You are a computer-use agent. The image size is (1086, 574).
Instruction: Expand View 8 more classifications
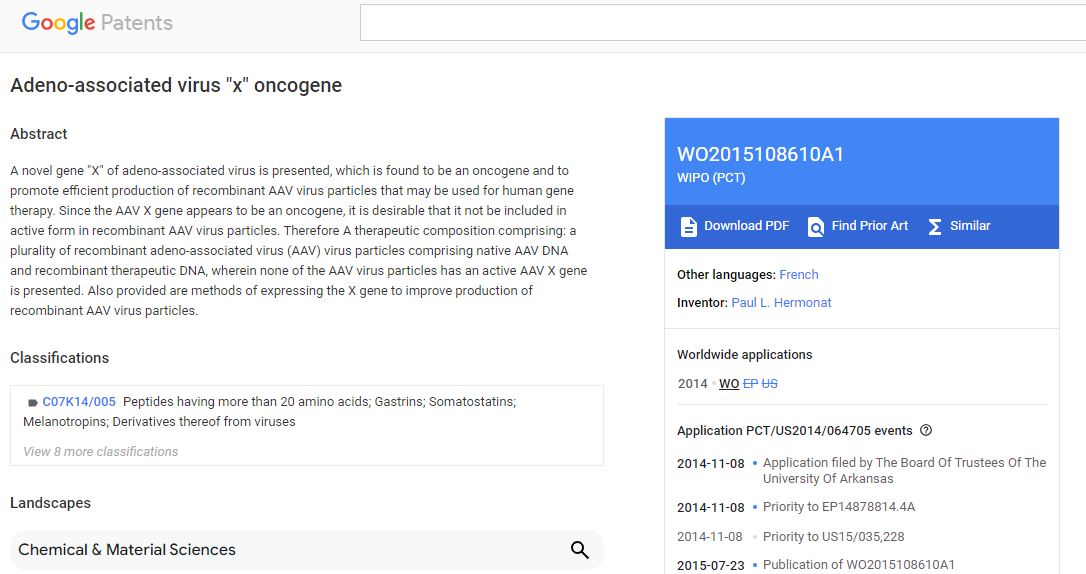pyautogui.click(x=100, y=451)
